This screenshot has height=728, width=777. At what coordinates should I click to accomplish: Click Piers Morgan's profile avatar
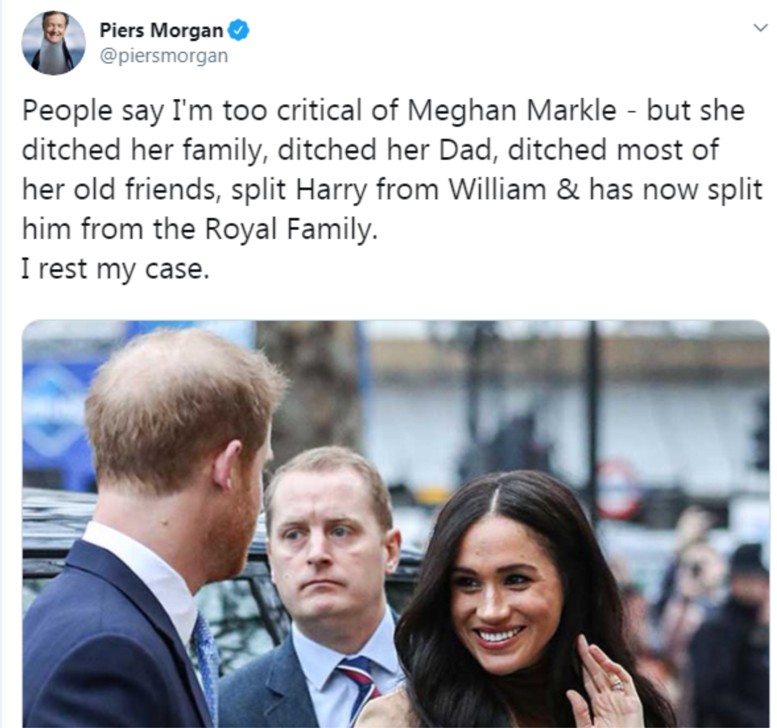pyautogui.click(x=53, y=44)
